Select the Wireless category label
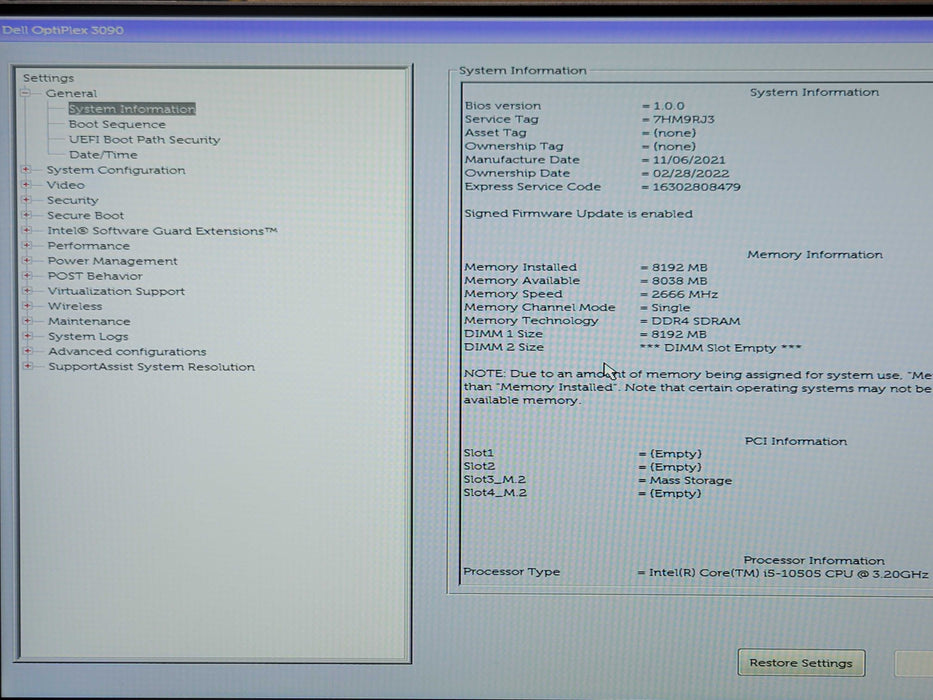Image resolution: width=933 pixels, height=700 pixels. pyautogui.click(x=75, y=306)
